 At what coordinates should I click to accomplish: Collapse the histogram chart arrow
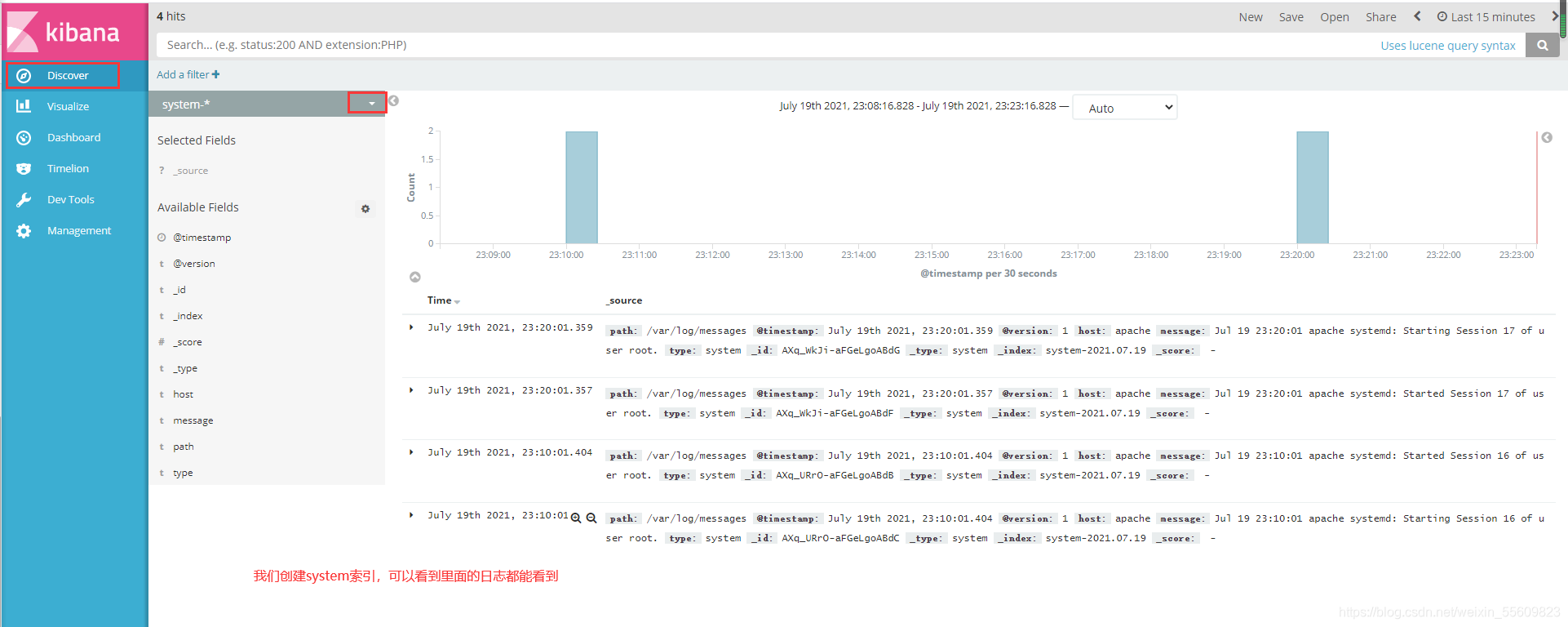[x=415, y=278]
